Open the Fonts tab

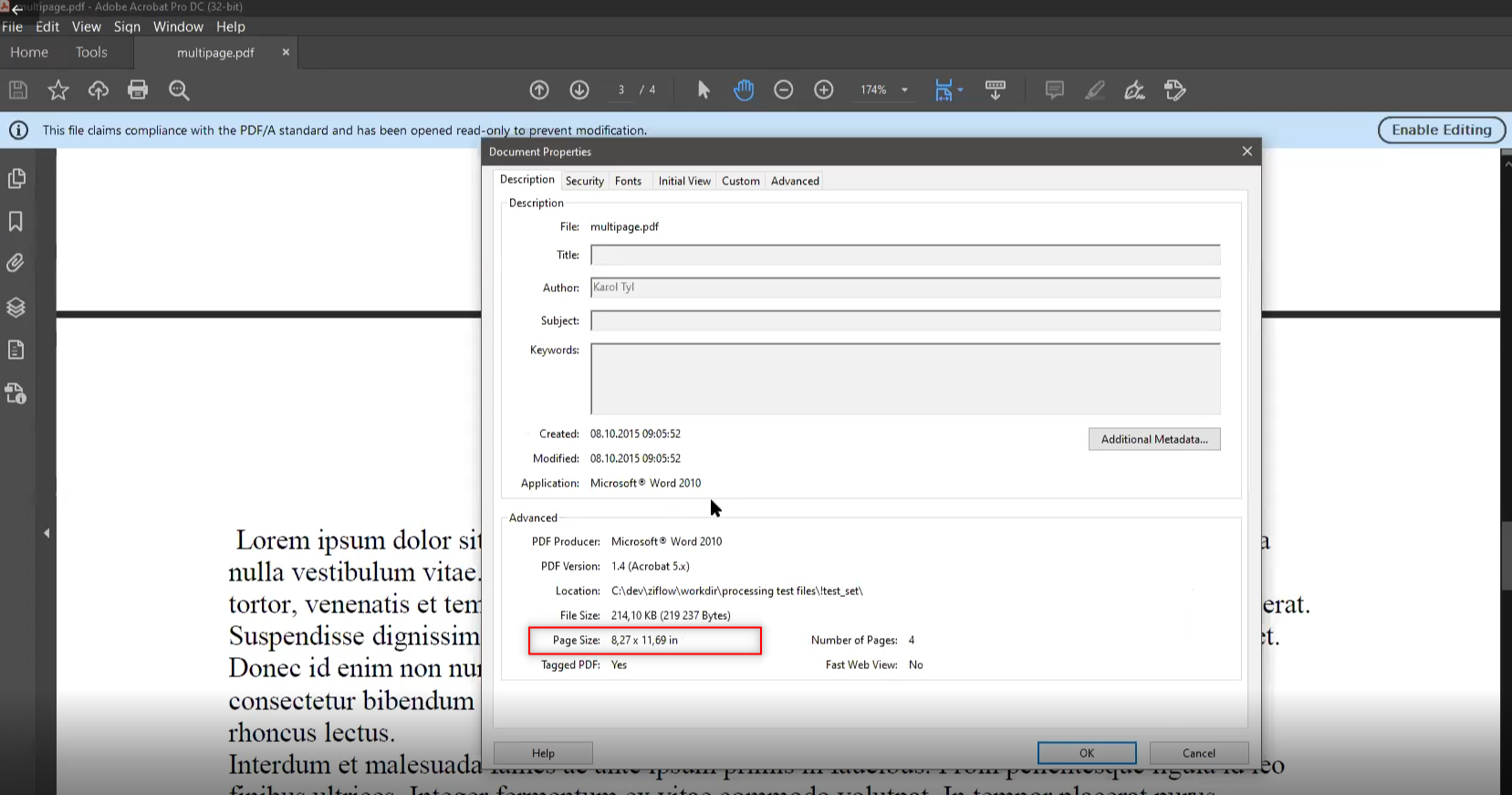coord(628,181)
